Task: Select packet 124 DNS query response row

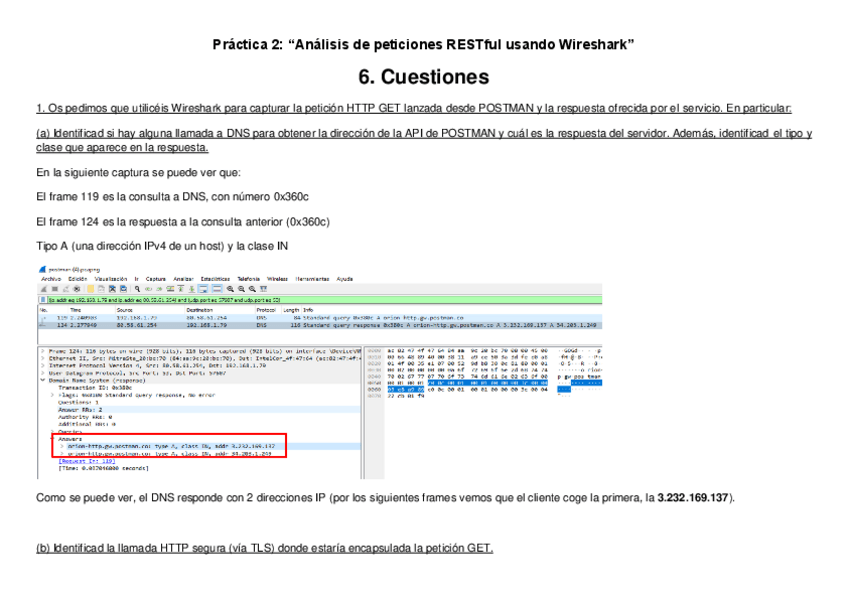Action: (320, 325)
